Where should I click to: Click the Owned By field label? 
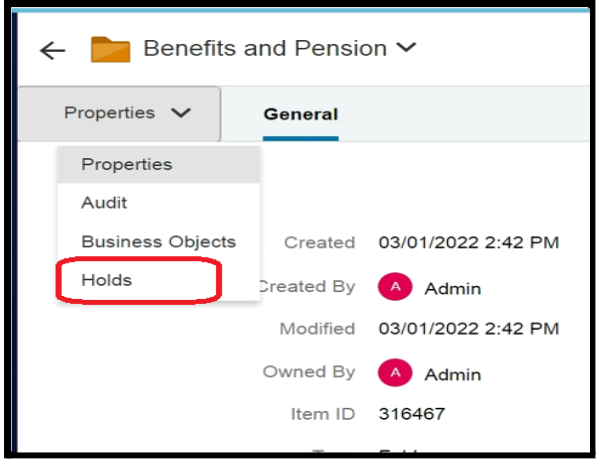[x=308, y=372]
